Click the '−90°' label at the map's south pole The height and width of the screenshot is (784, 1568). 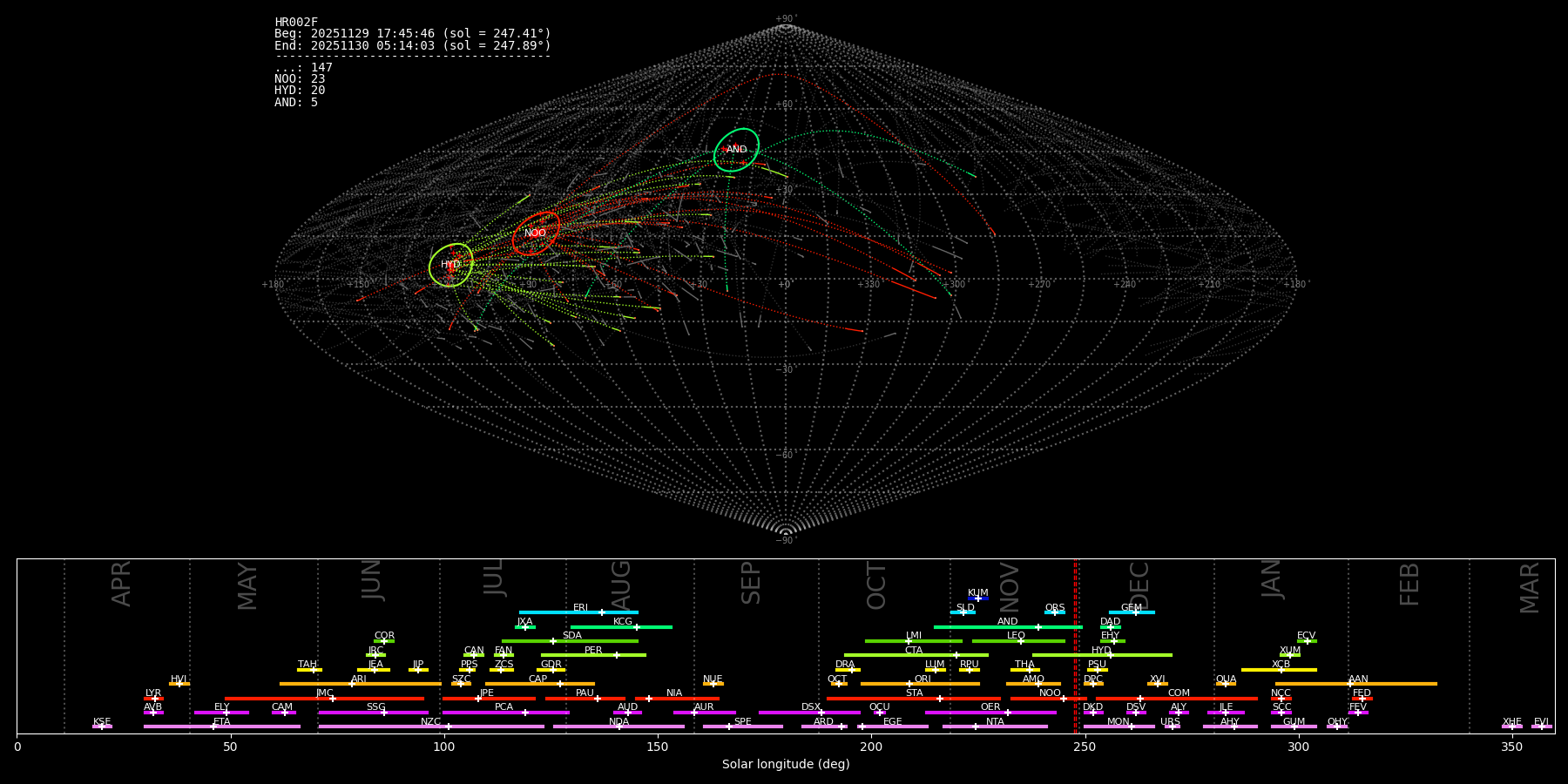click(x=786, y=540)
